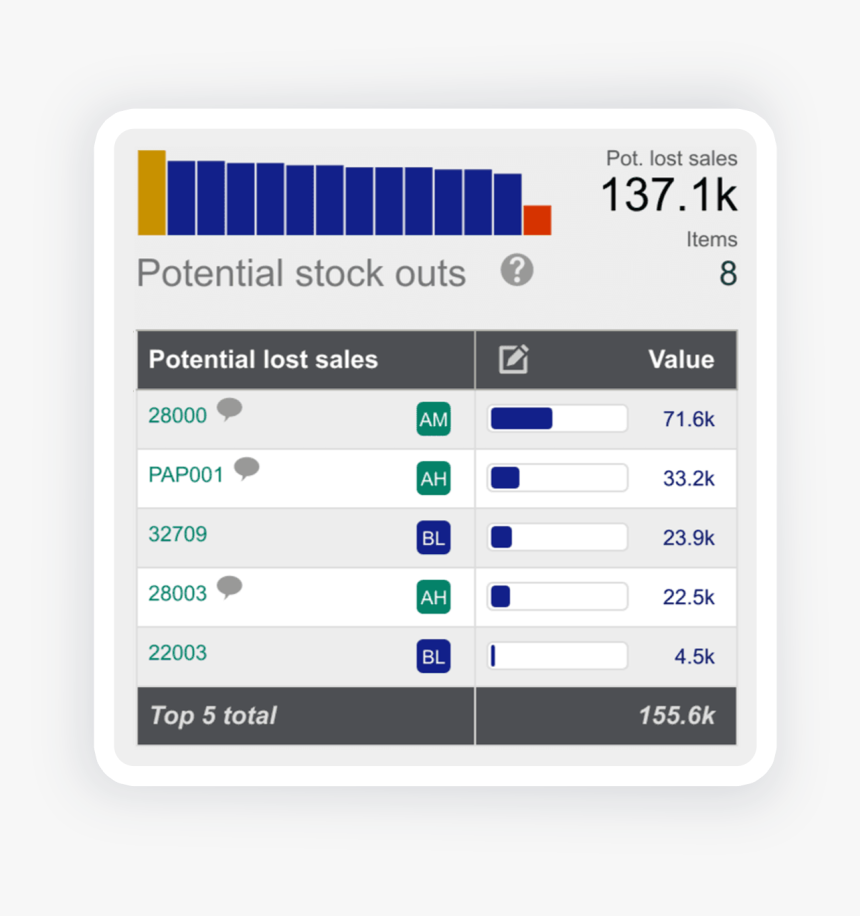Open comment bubble next to PAP001
860x916 pixels.
tap(247, 468)
